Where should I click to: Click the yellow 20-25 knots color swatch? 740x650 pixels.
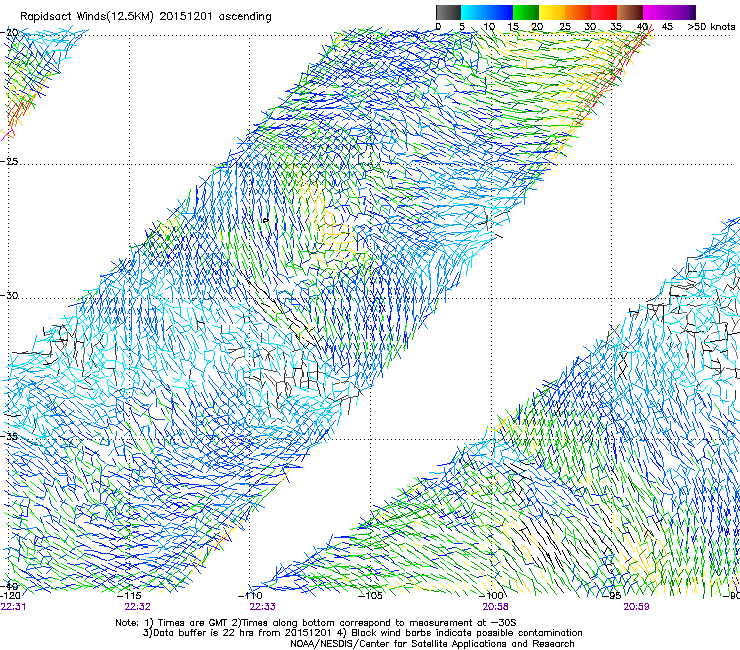point(552,12)
